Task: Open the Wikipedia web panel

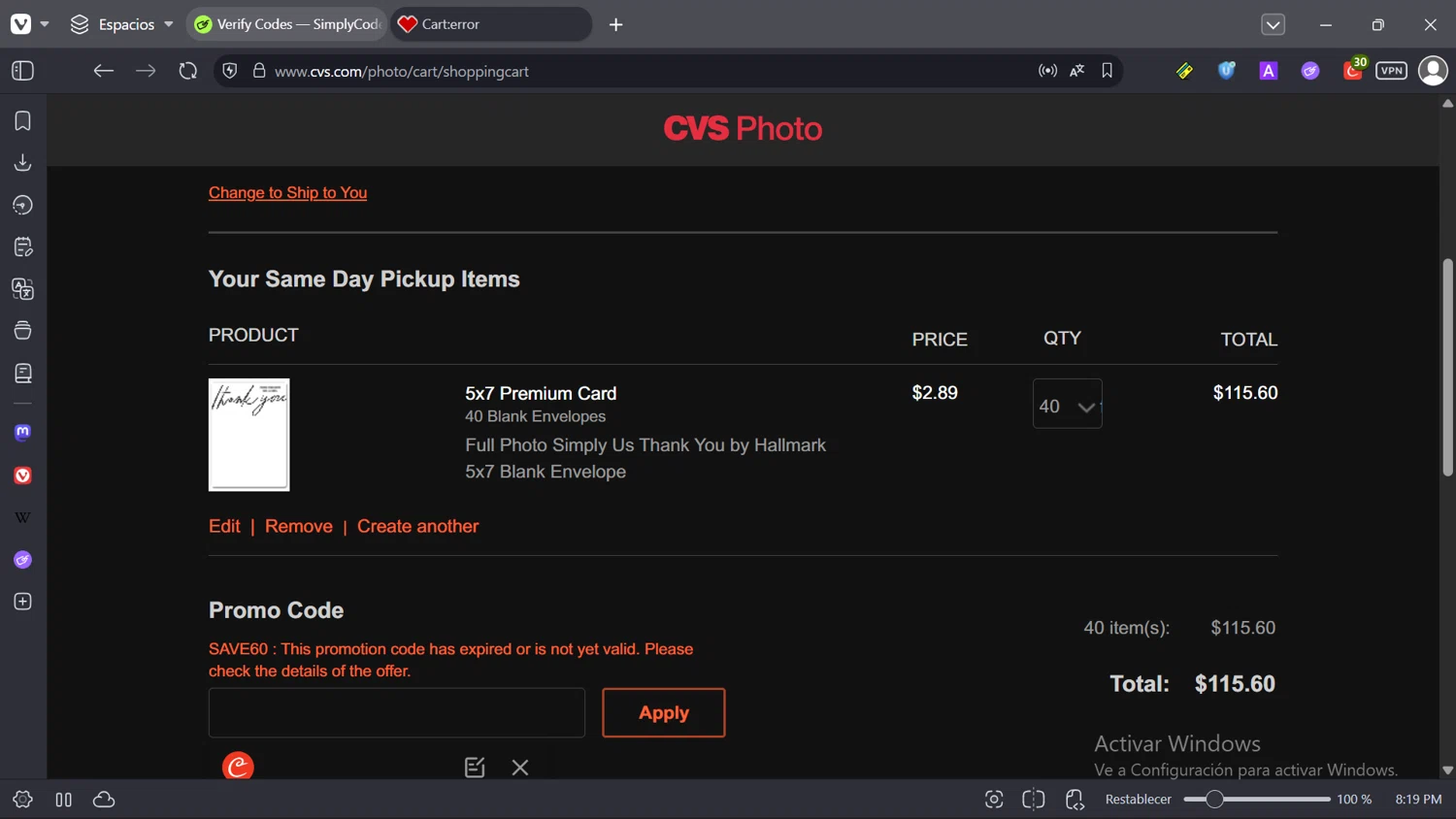Action: [x=23, y=517]
